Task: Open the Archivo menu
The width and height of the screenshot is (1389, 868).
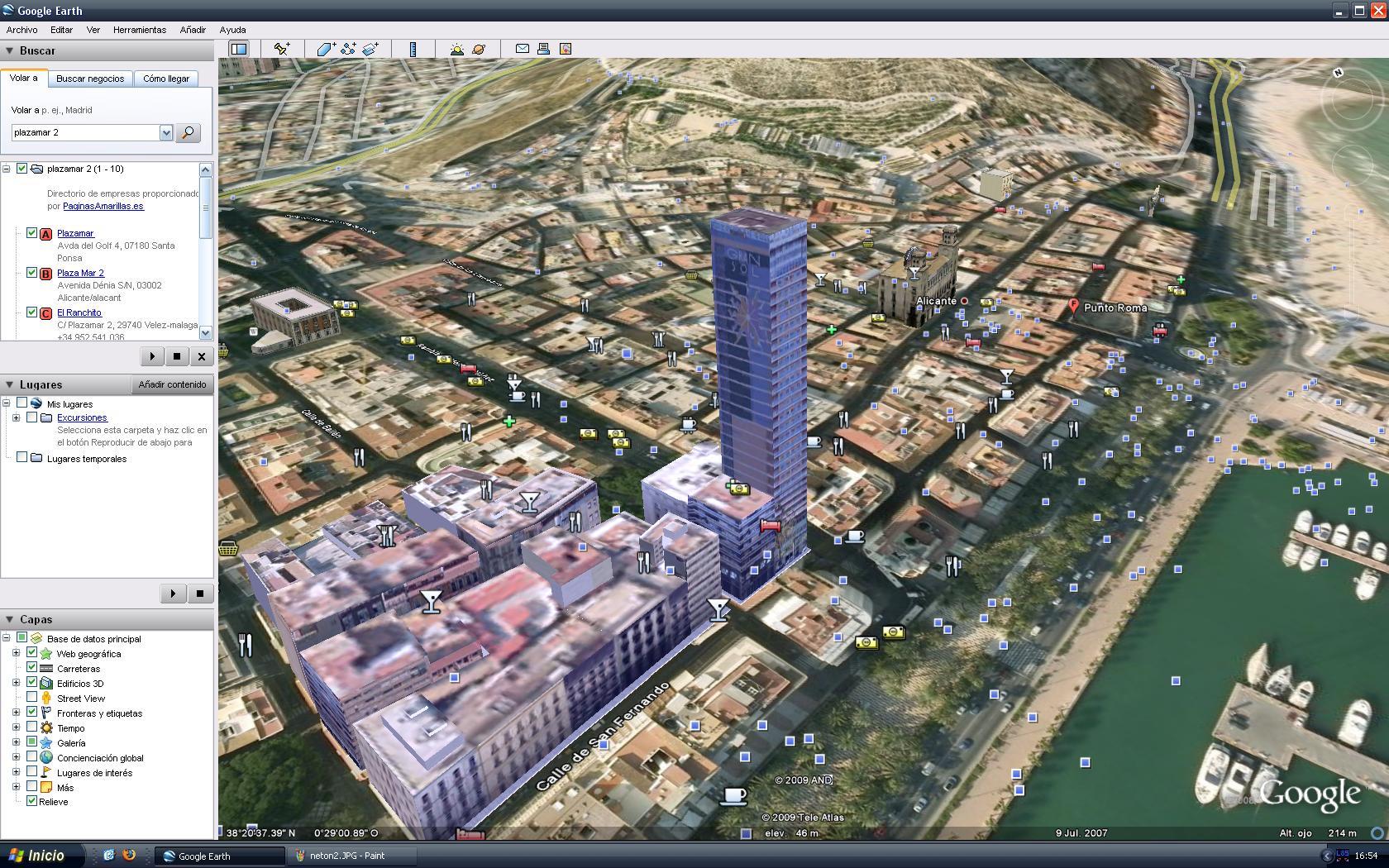Action: click(21, 30)
